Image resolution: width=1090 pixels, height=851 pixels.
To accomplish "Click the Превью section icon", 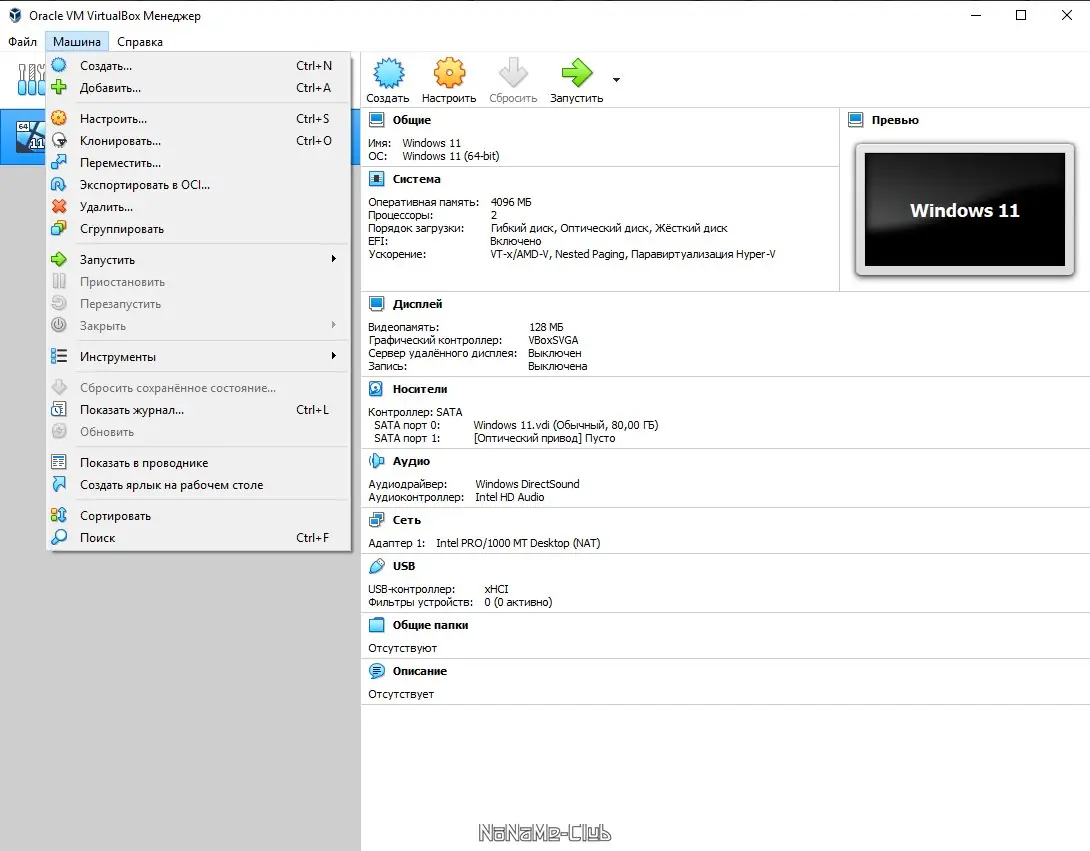I will pos(856,120).
